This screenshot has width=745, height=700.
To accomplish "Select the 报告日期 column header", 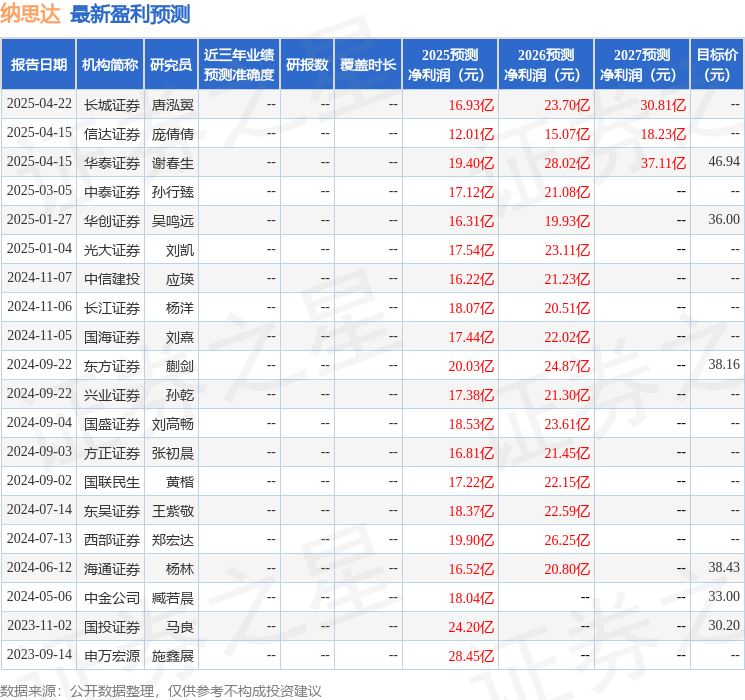I will 38,65.
